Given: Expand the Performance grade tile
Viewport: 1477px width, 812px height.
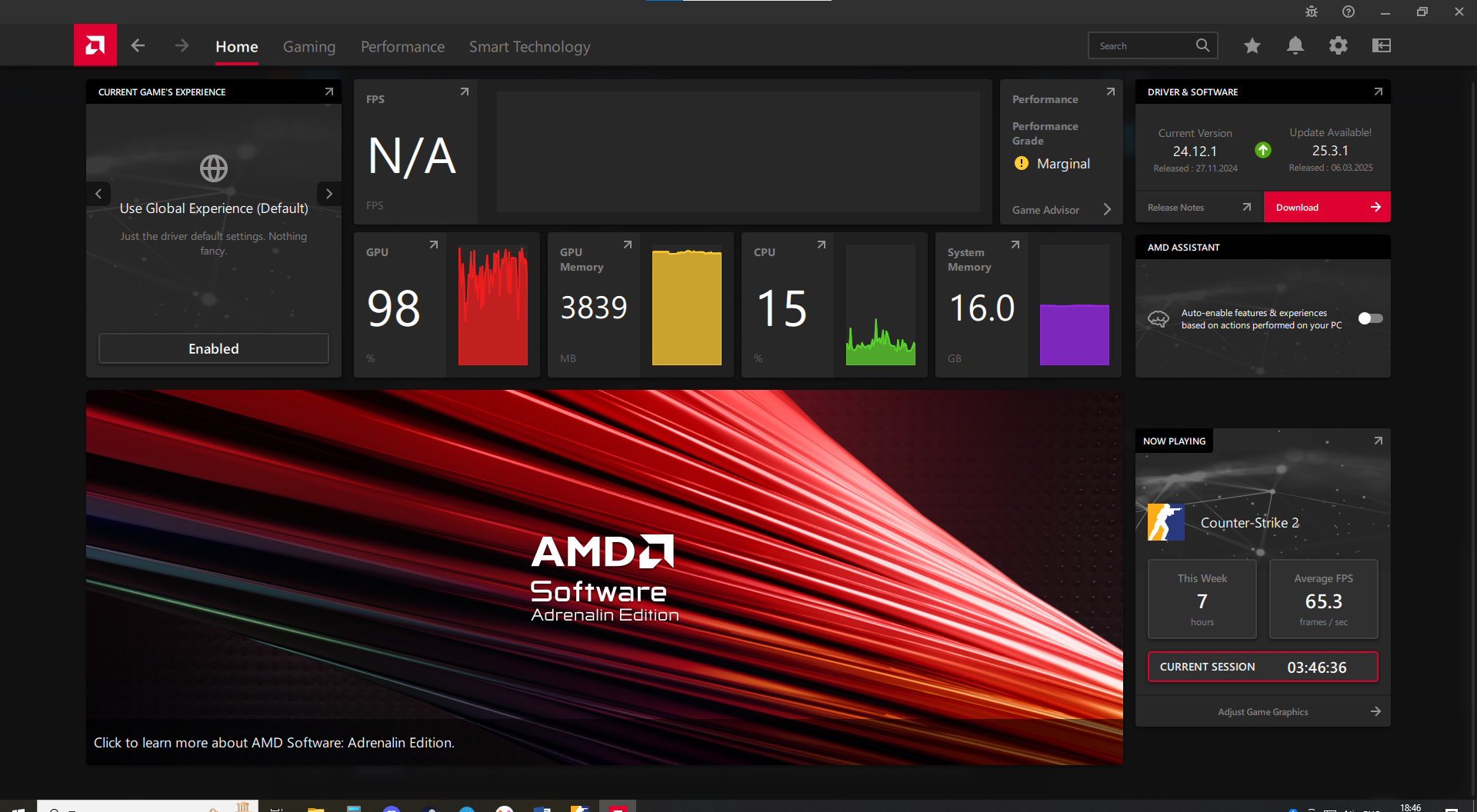Looking at the screenshot, I should 1111,92.
